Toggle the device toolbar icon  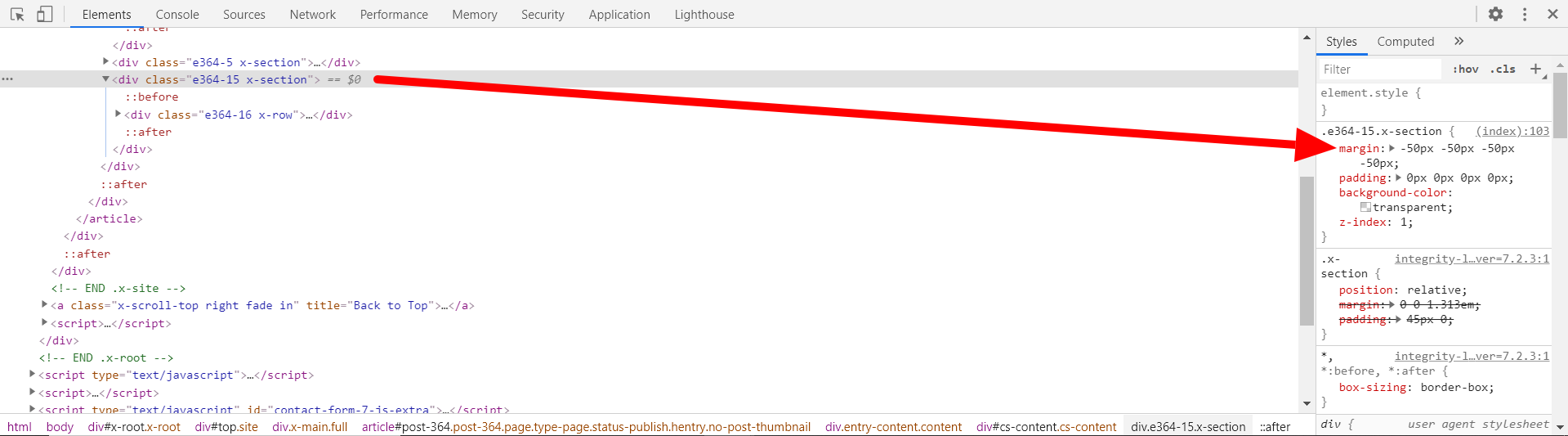(44, 14)
